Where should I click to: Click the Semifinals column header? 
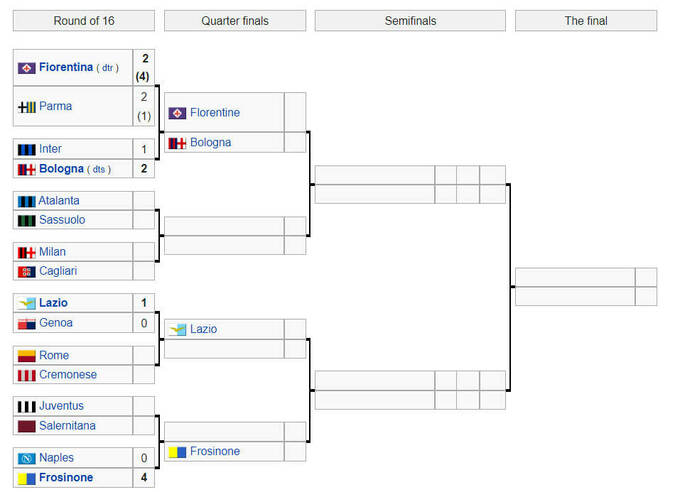pyautogui.click(x=410, y=21)
